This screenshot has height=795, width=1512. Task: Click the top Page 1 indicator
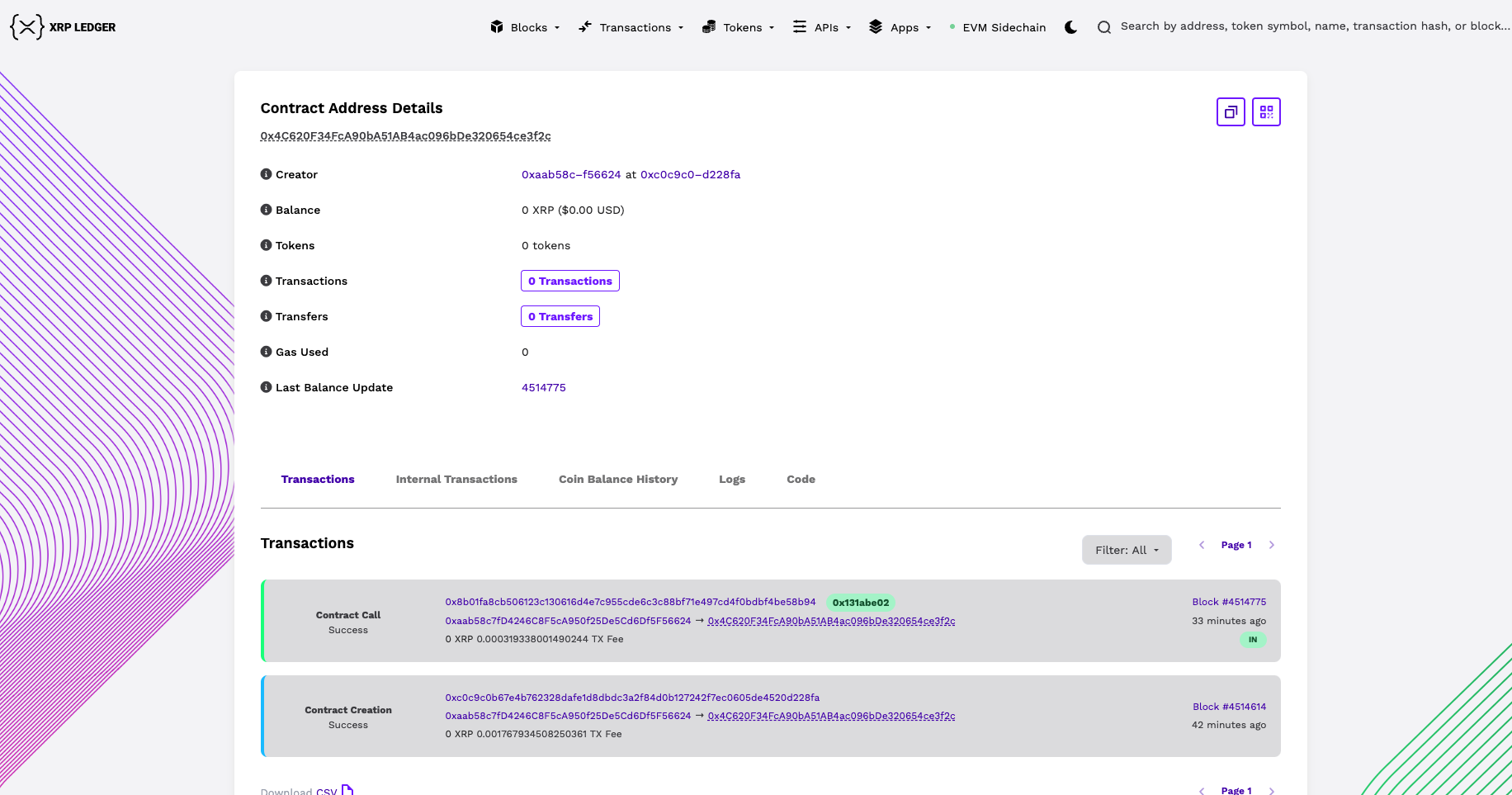[x=1236, y=545]
